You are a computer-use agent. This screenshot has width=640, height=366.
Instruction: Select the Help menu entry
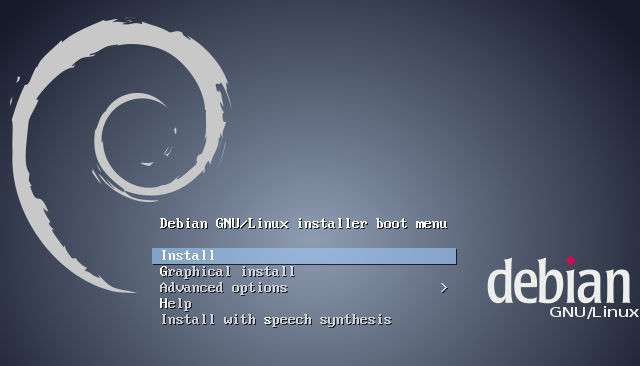point(176,304)
